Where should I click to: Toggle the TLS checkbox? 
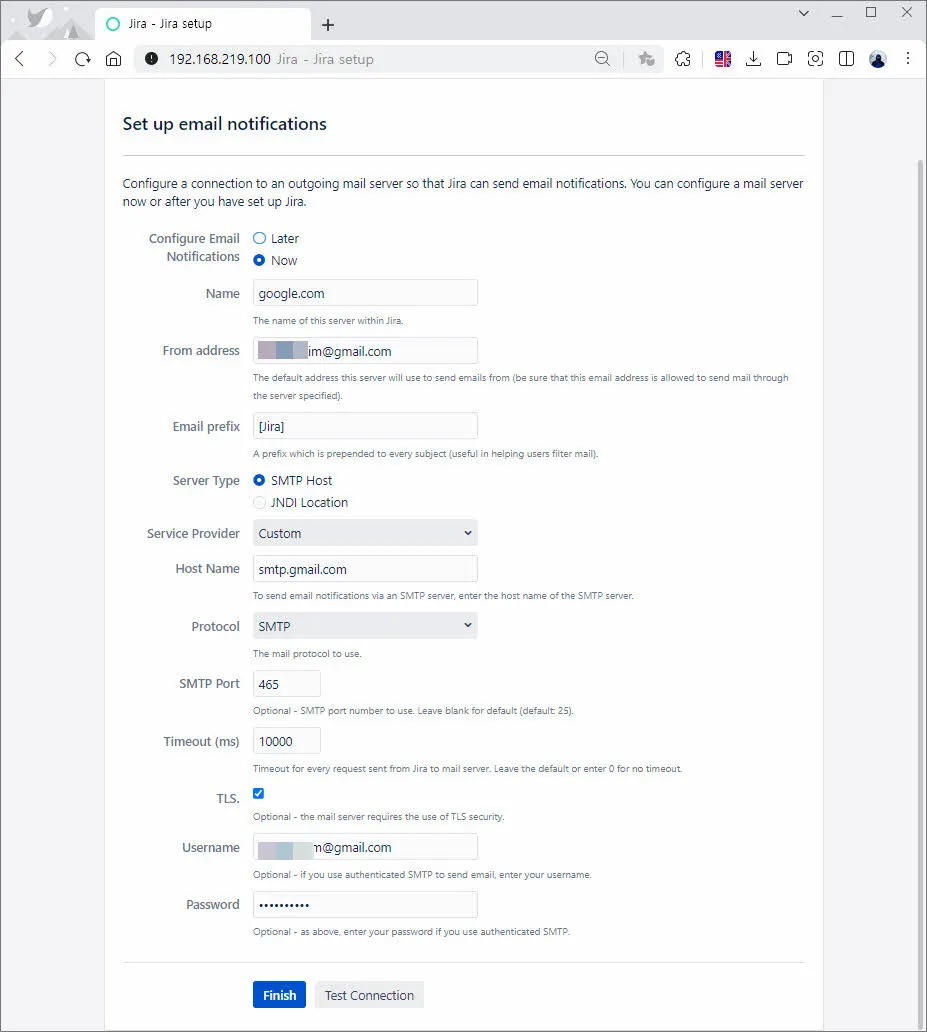click(259, 793)
